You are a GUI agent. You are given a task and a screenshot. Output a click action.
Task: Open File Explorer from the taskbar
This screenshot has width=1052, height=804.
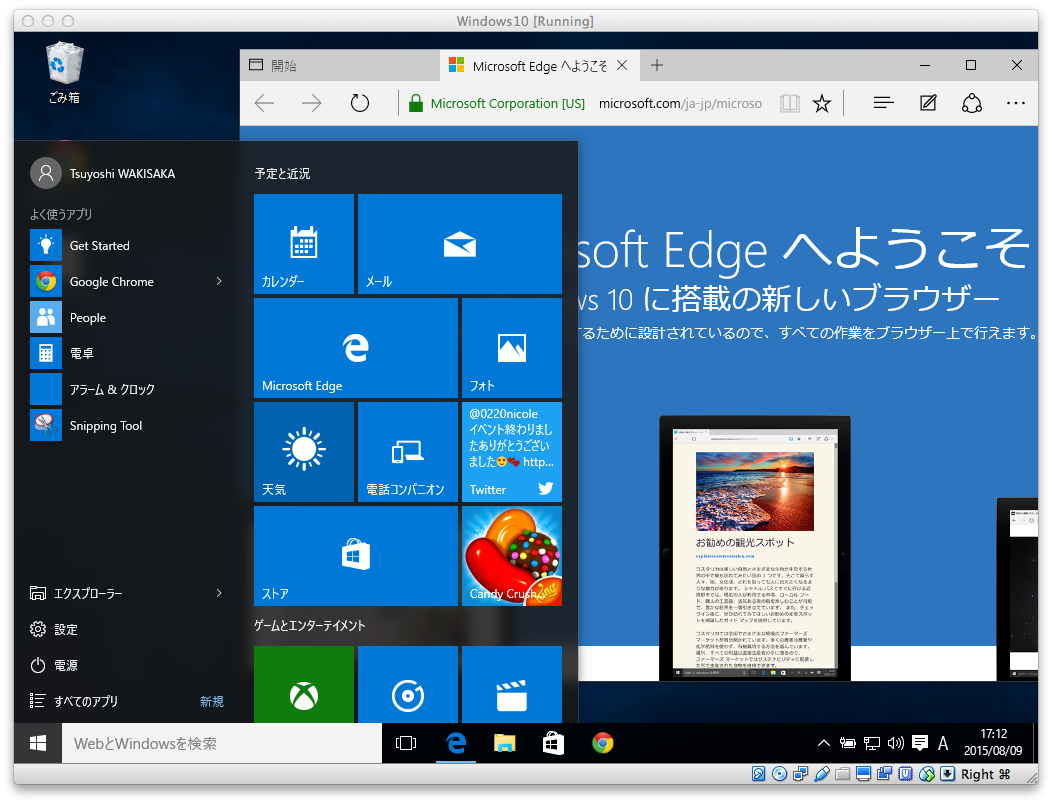505,743
